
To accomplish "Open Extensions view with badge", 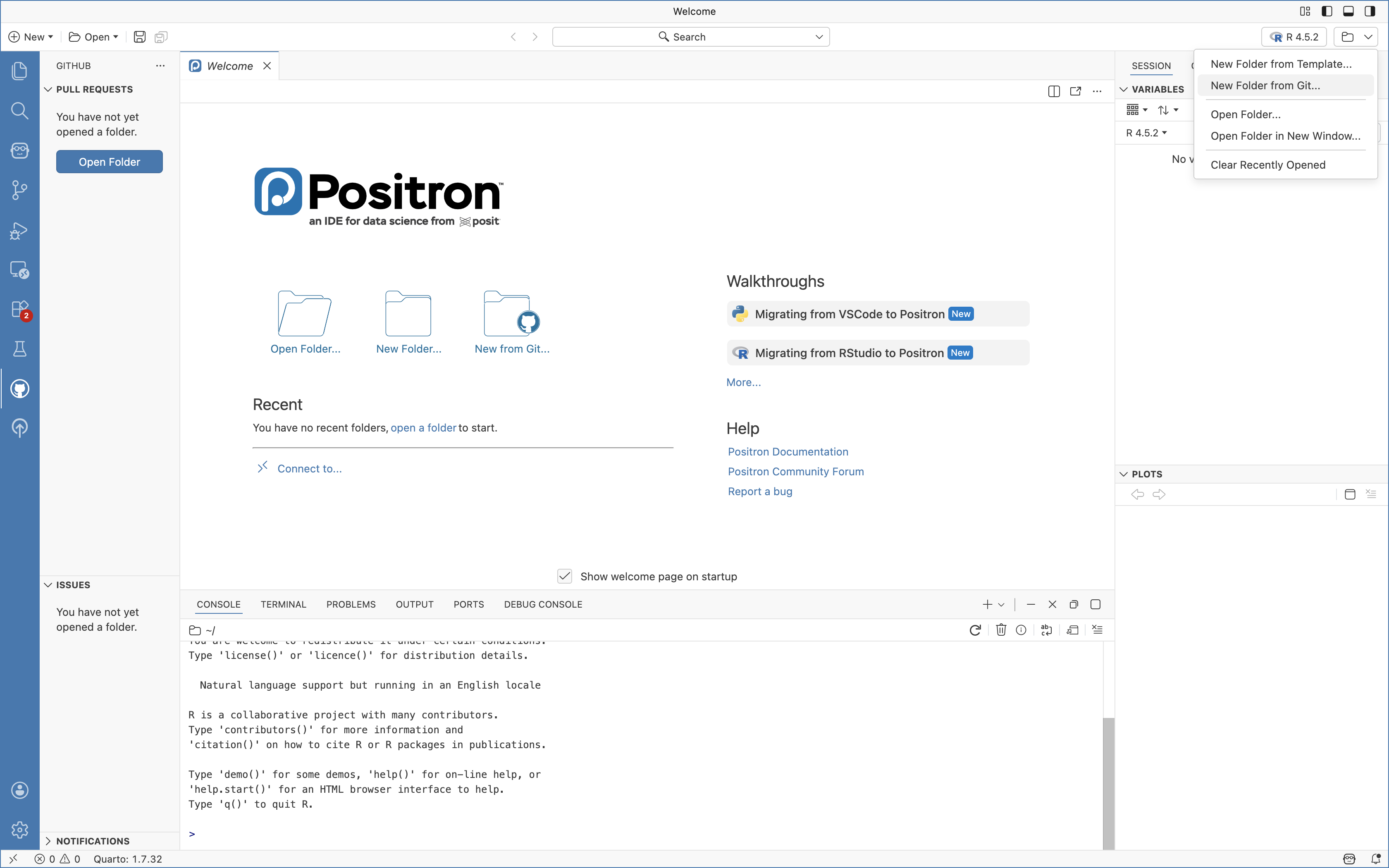I will 19,310.
